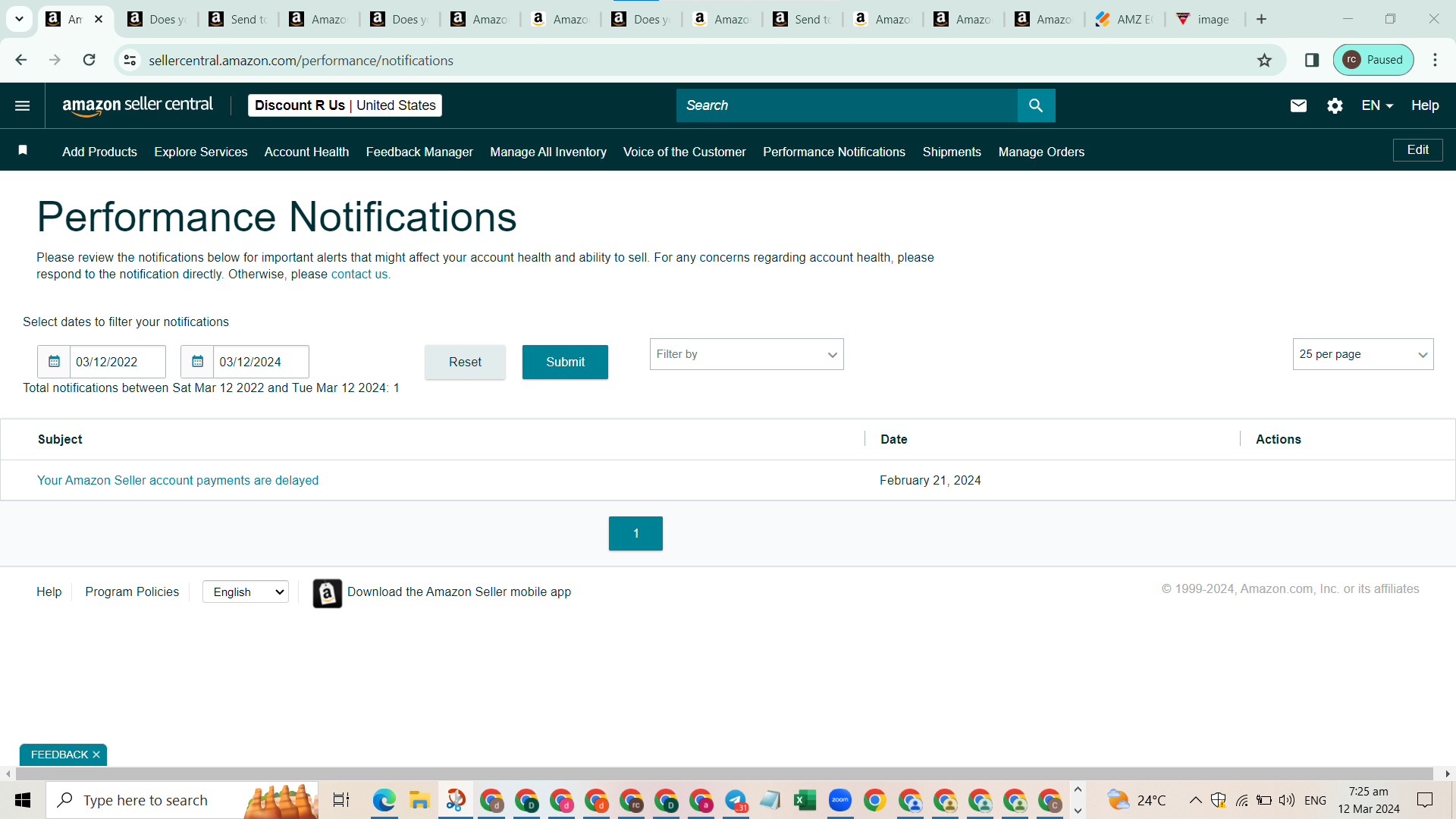Follow the contact us link

tap(359, 274)
